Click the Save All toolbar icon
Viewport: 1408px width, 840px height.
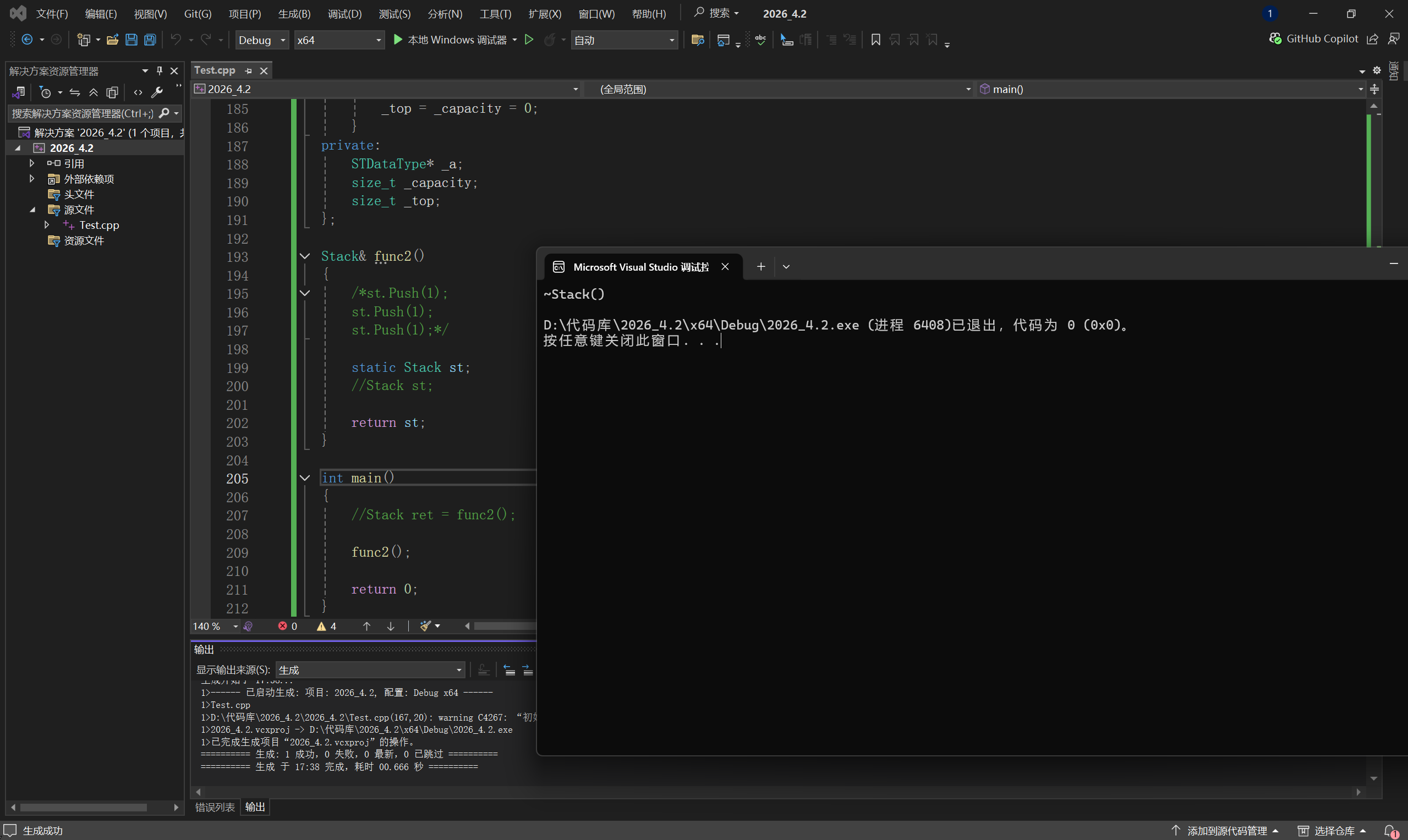point(150,40)
